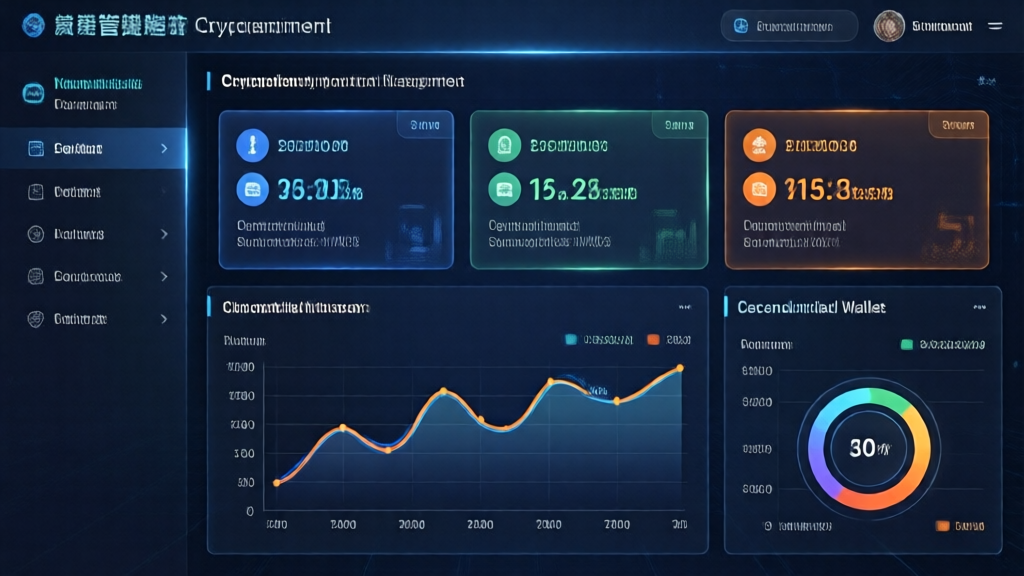Click the app logo in the header
1024x576 pixels.
point(34,26)
